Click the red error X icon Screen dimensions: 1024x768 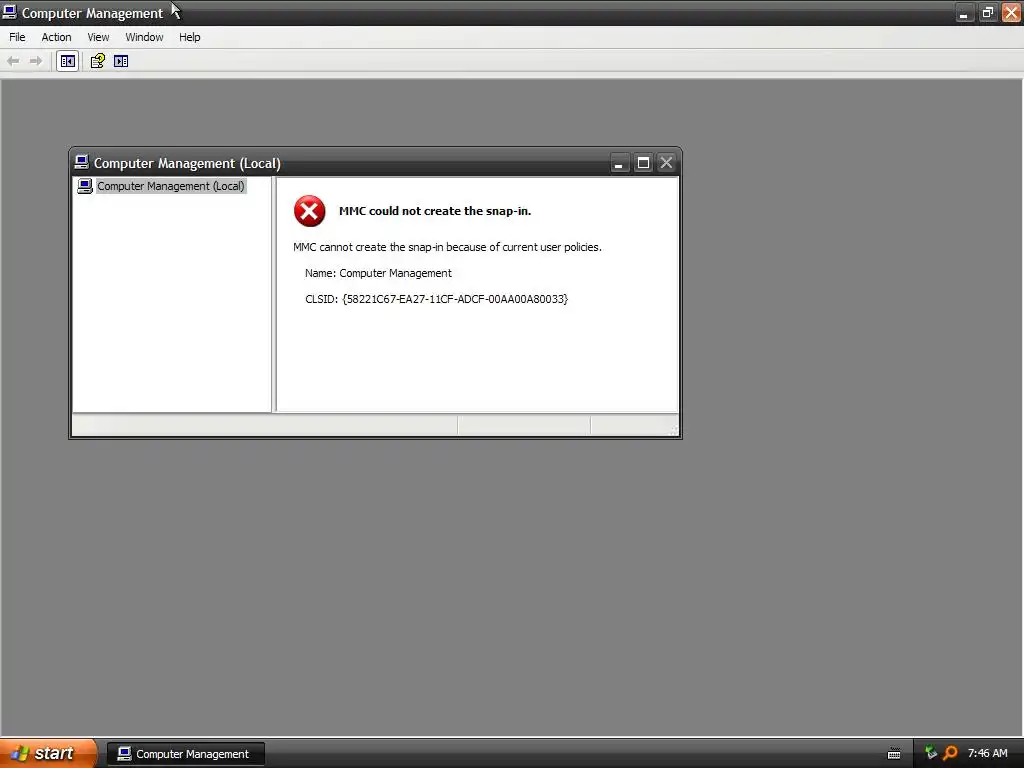coord(310,211)
